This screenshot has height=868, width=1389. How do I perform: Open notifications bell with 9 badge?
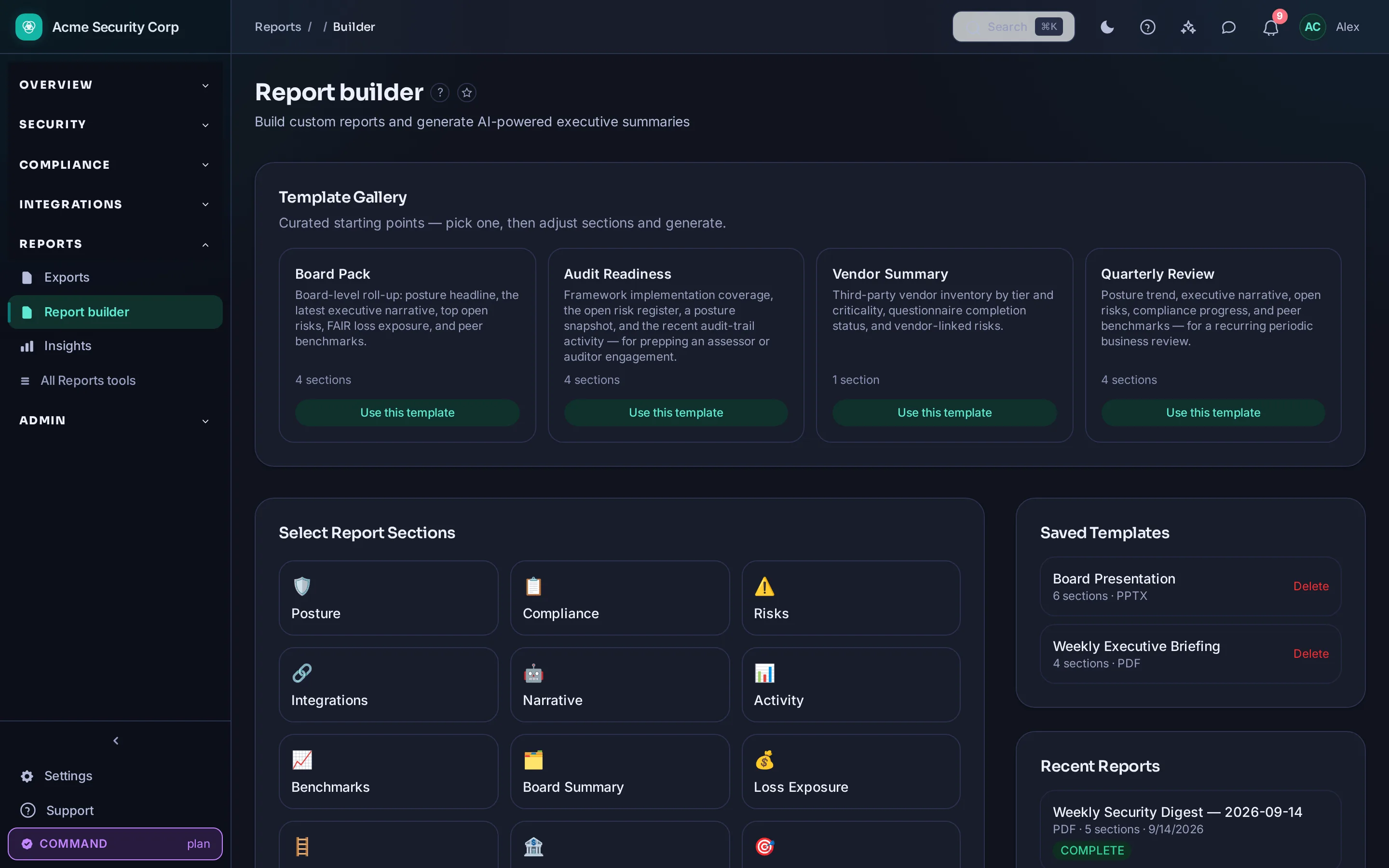1270,27
